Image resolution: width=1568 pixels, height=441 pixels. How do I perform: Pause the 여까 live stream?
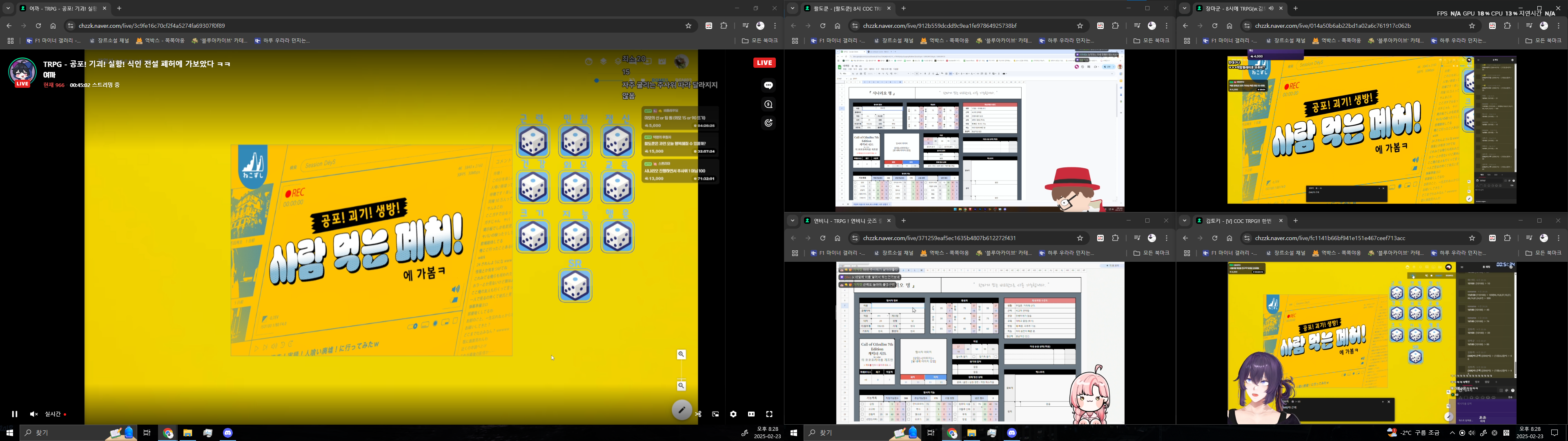(x=15, y=414)
